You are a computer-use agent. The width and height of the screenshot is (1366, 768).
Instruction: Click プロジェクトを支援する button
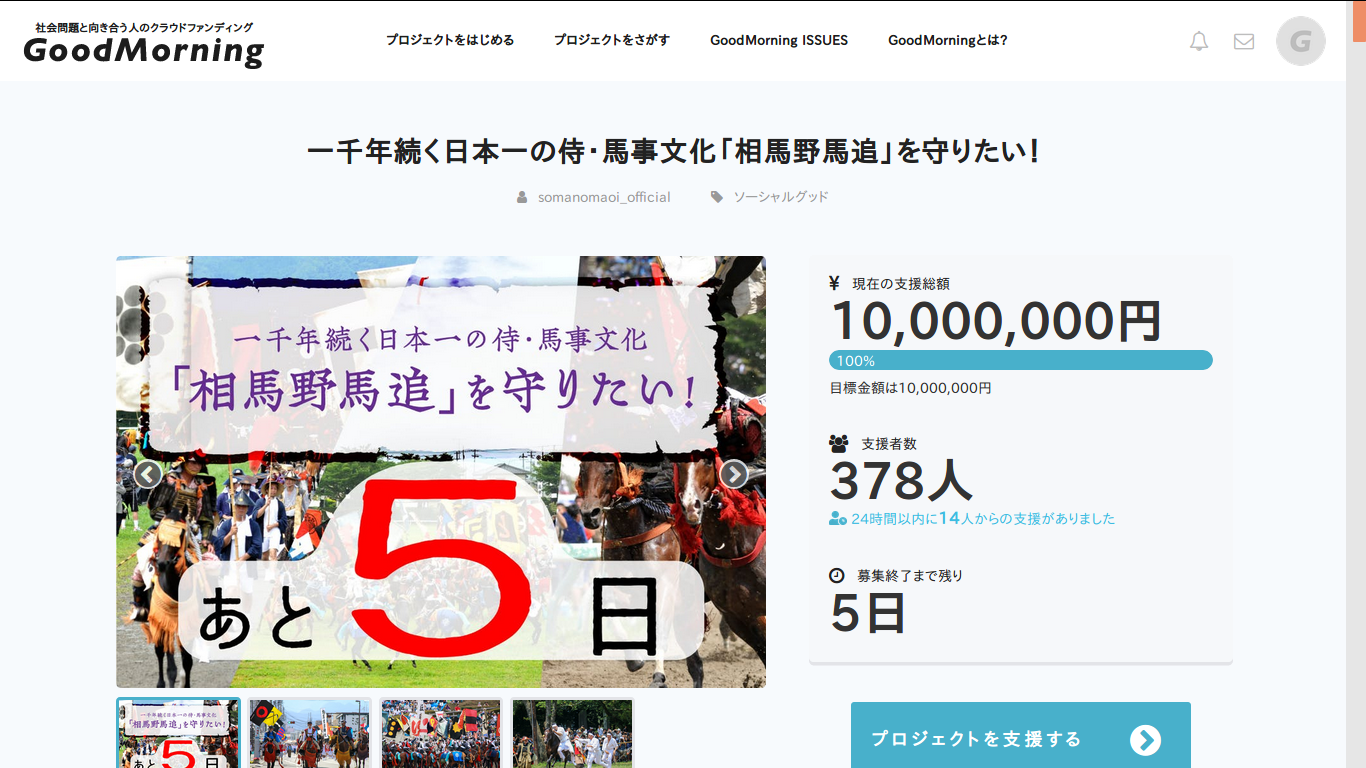pos(1020,738)
